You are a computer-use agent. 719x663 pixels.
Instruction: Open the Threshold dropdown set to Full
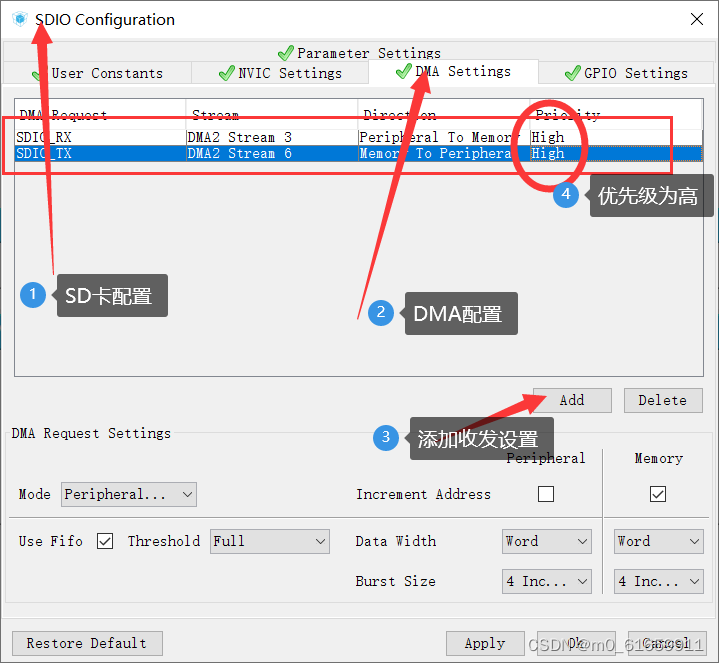click(270, 541)
